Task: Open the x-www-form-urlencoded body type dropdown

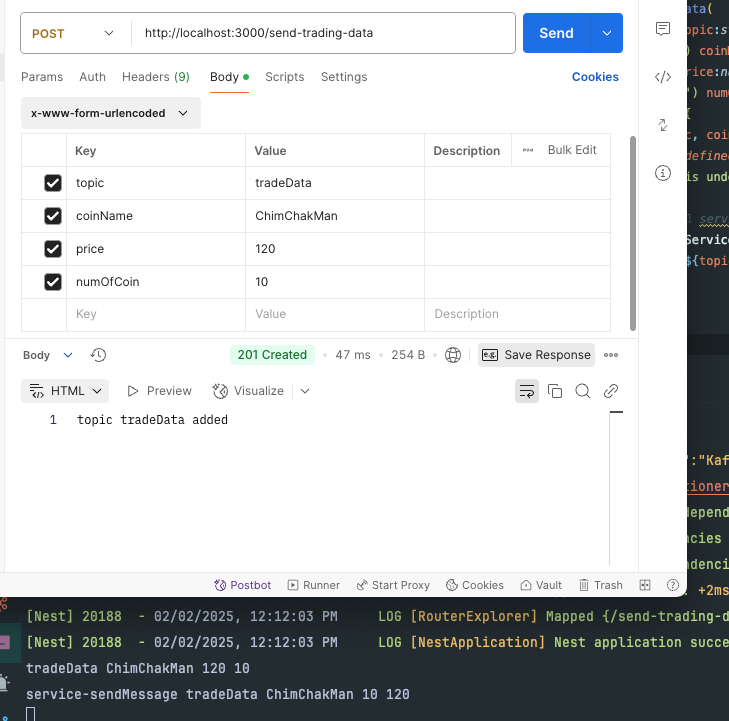Action: (111, 113)
